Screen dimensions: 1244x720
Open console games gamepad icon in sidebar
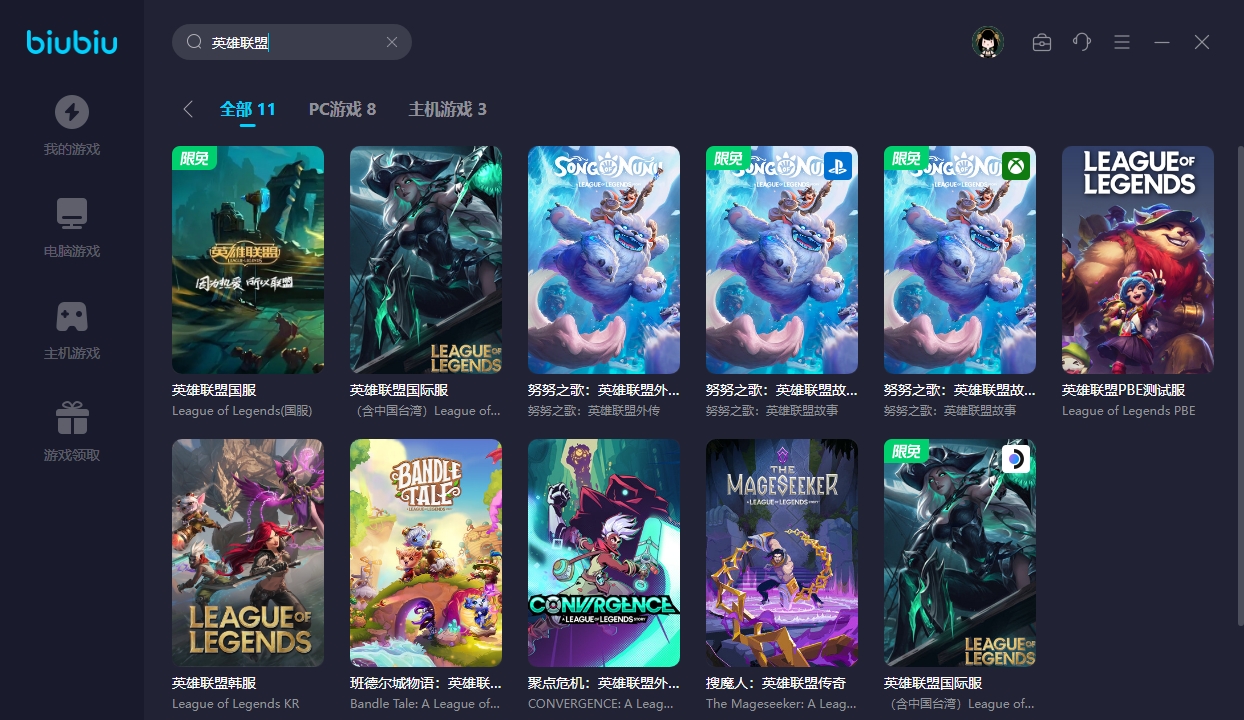[x=71, y=316]
